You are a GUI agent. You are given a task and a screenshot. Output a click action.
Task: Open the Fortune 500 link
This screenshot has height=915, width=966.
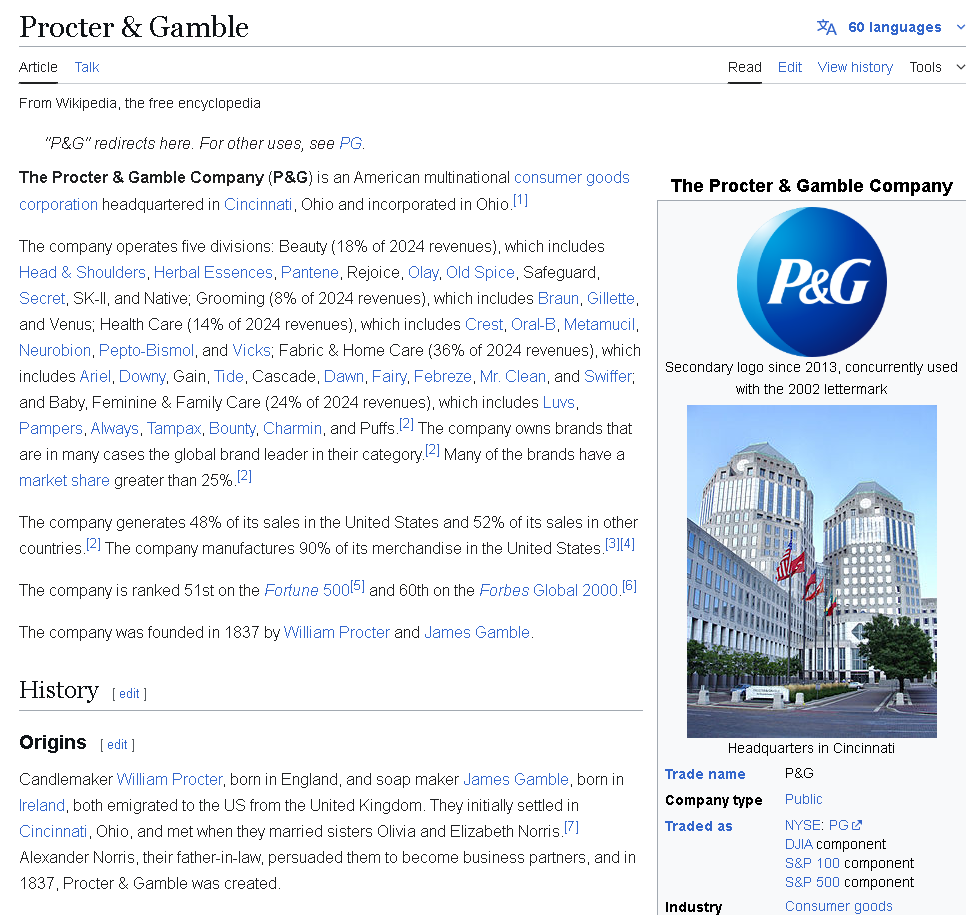point(307,590)
